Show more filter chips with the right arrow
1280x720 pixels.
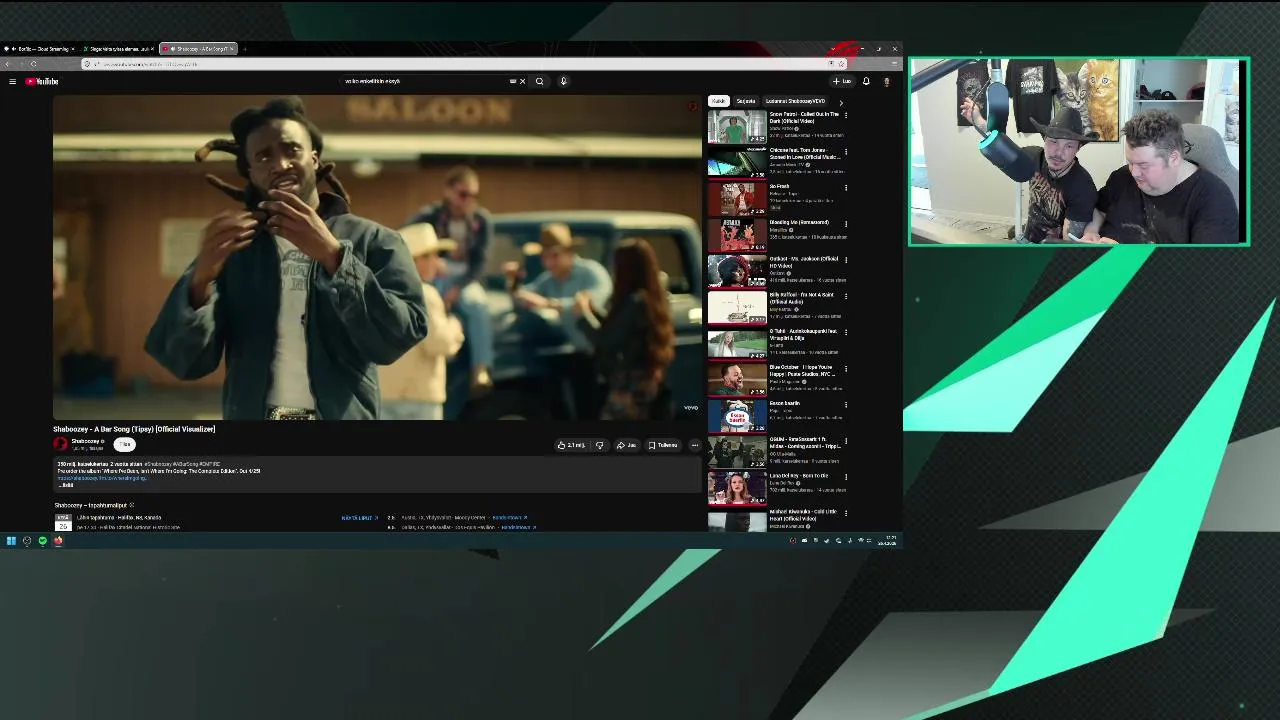840,102
